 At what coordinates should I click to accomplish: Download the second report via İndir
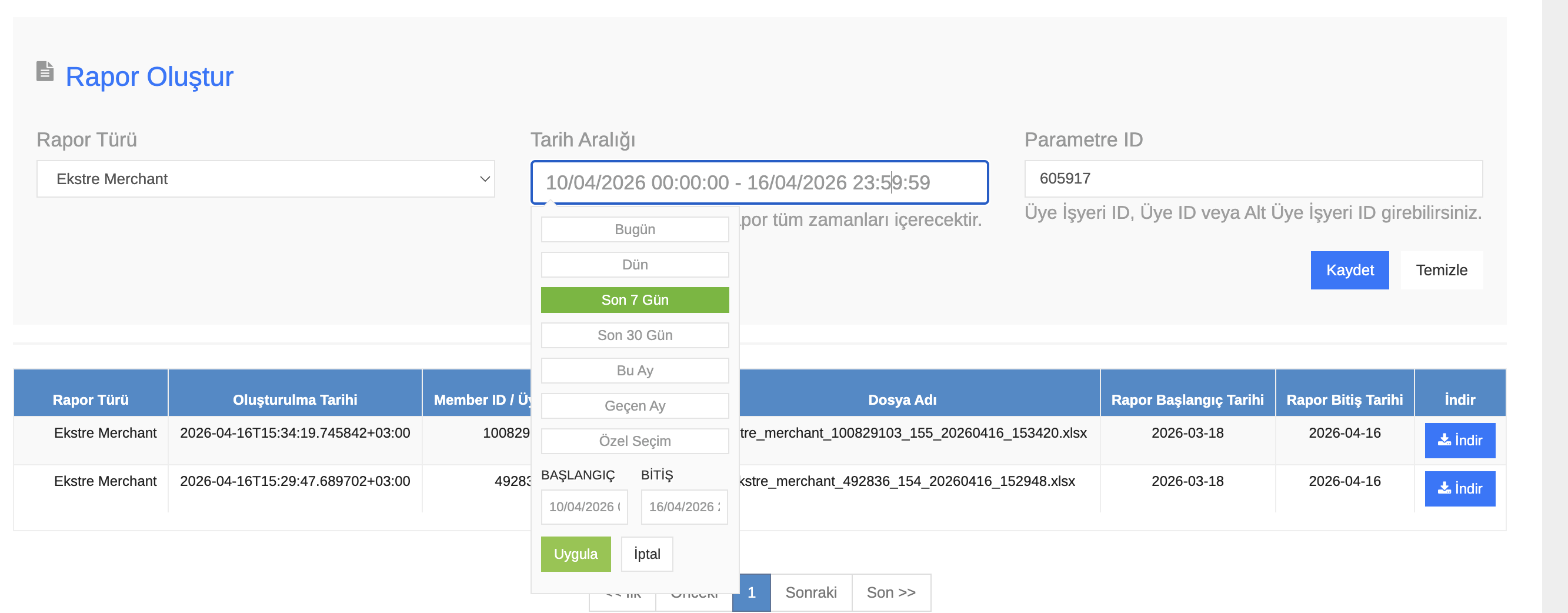(1459, 488)
